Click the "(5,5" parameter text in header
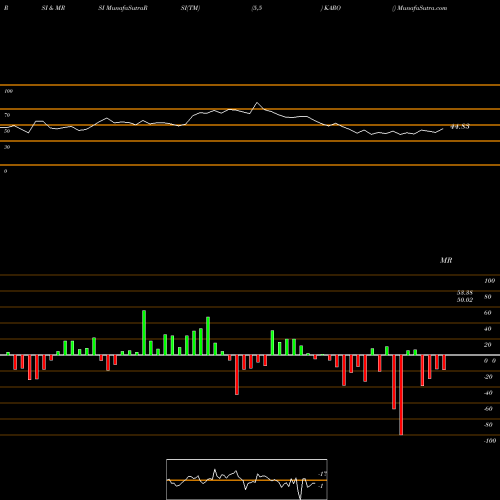Screen dimensions: 500x500 coord(257,8)
